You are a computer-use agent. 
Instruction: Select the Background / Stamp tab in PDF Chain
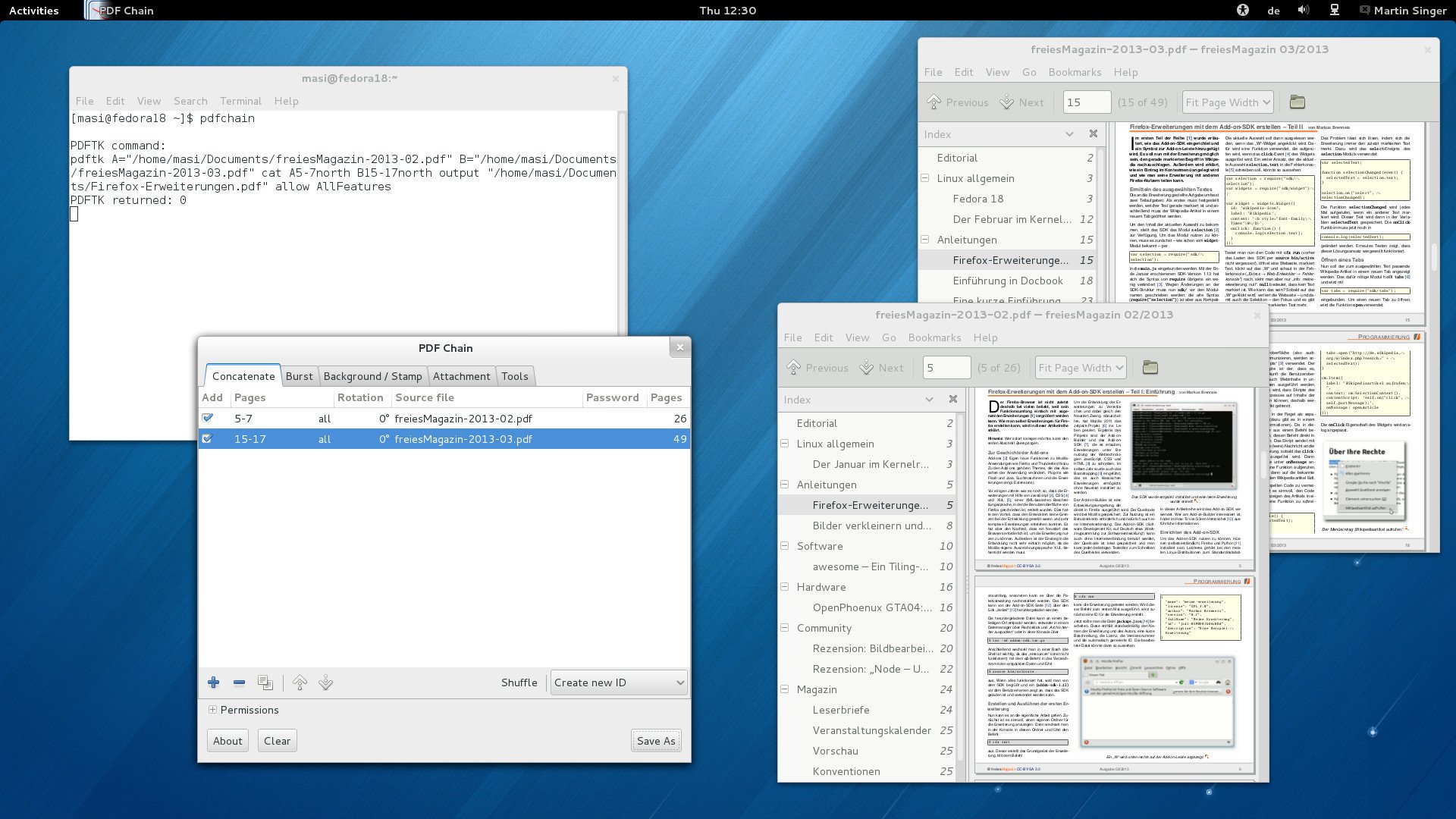(x=372, y=376)
